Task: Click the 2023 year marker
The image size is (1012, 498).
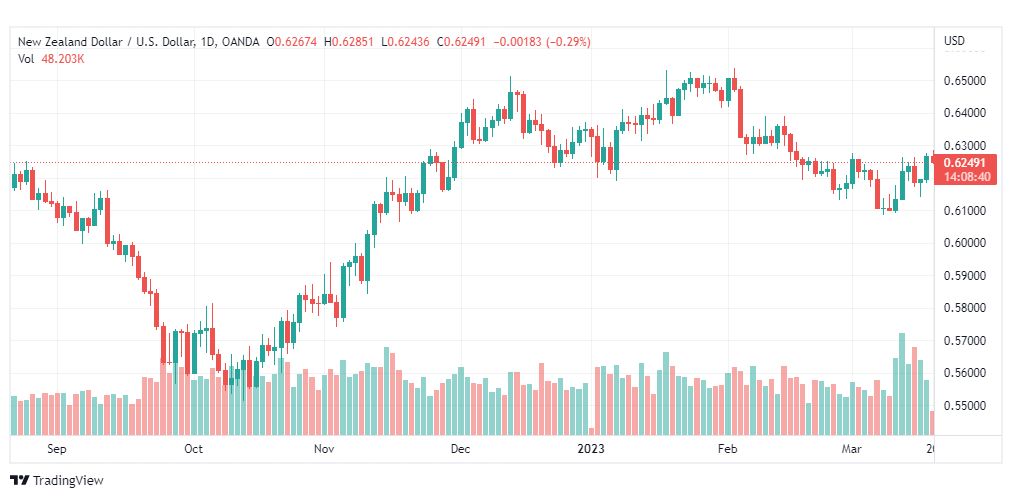Action: point(592,448)
